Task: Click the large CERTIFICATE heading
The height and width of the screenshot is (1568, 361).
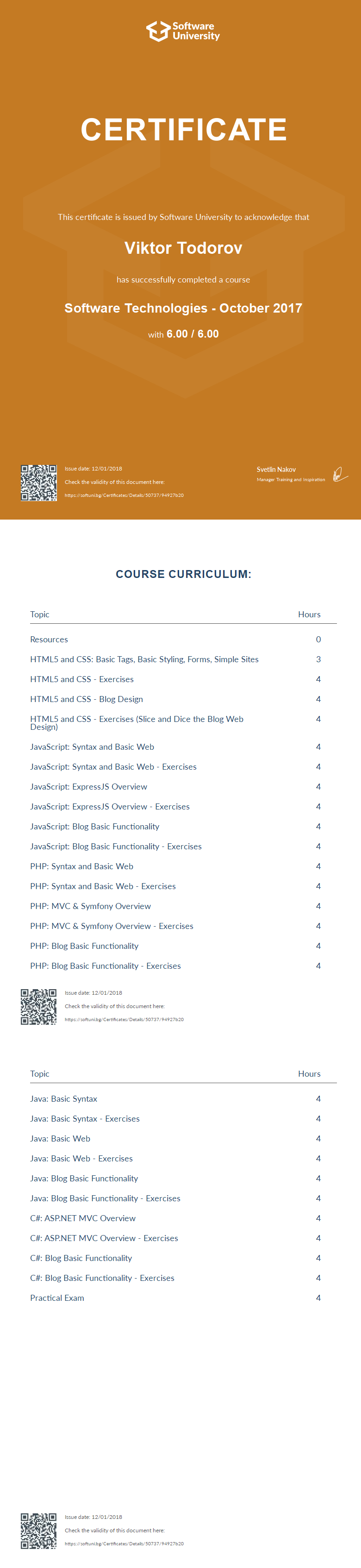Action: tap(183, 130)
